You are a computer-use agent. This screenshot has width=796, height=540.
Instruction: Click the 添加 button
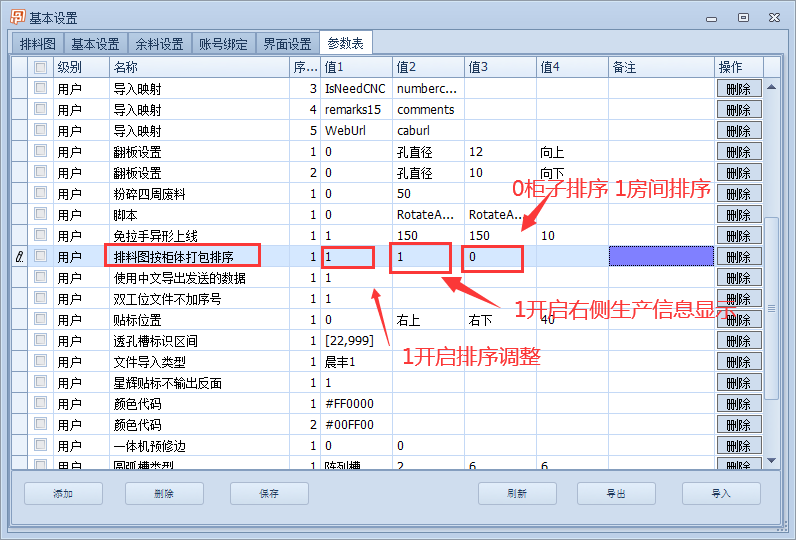pos(63,493)
